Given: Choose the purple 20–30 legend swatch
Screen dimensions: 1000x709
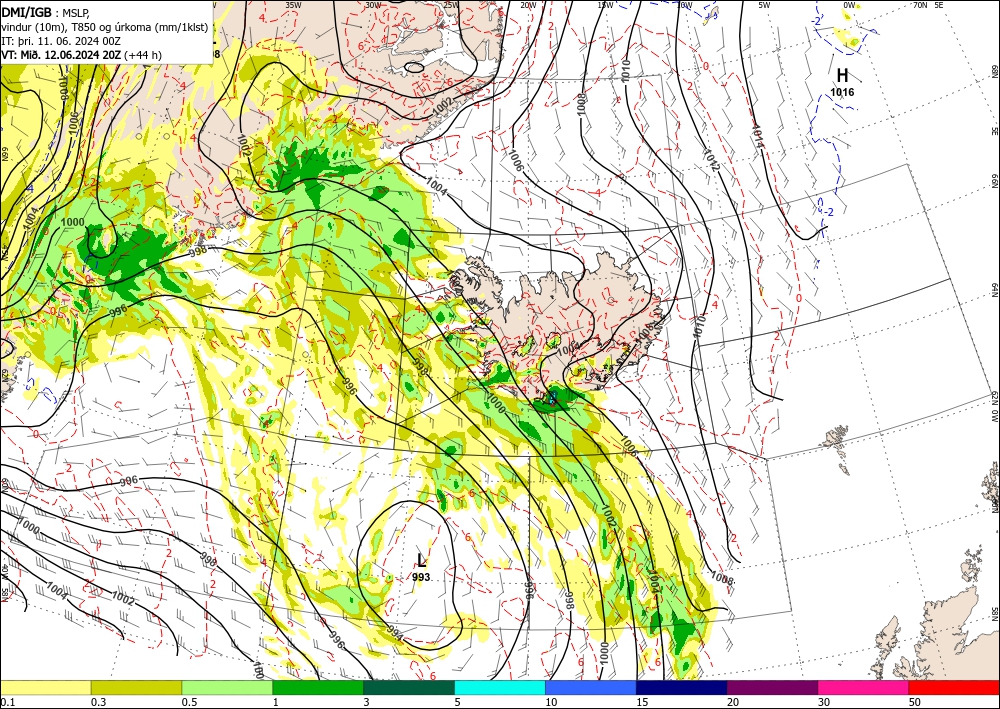Looking at the screenshot, I should [x=772, y=687].
